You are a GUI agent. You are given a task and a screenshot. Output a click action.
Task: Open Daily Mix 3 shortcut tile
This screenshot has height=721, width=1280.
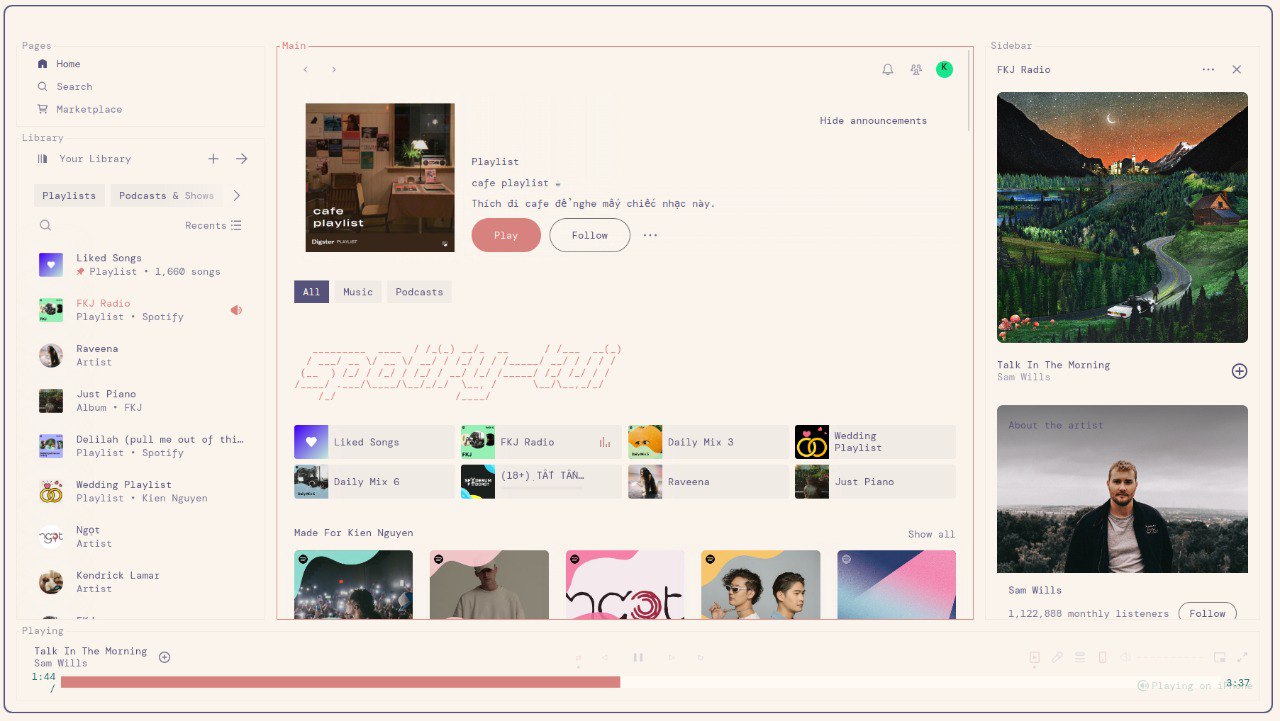[x=708, y=442]
